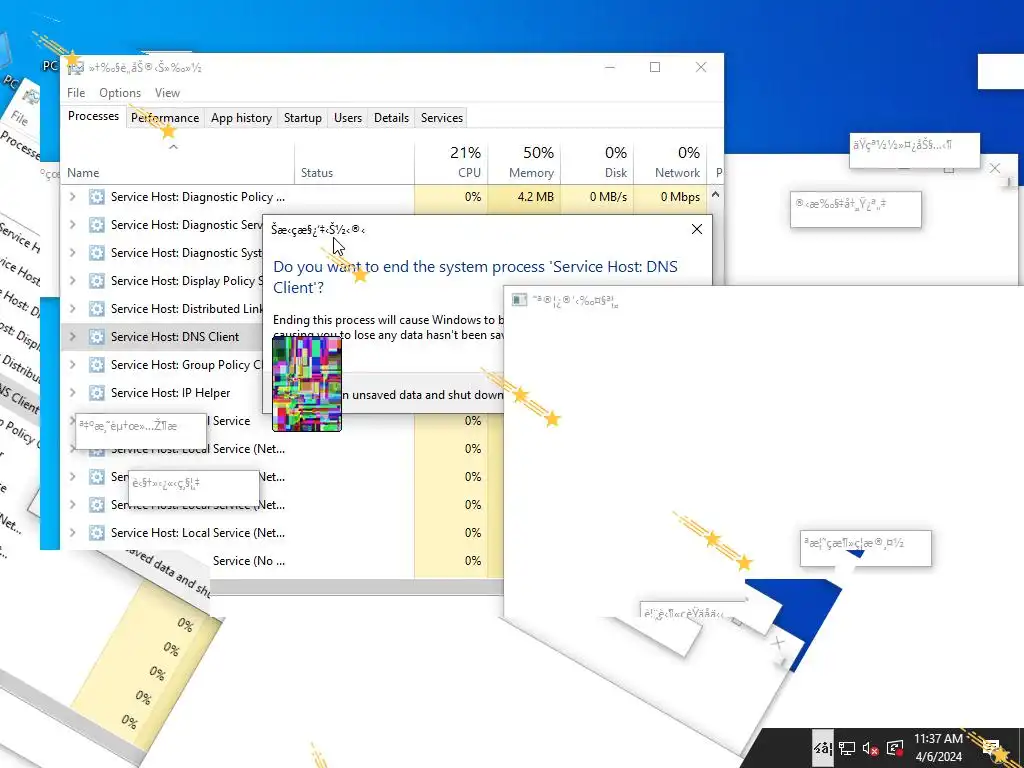Screen dimensions: 1024x768
Task: Expand the Service Host: Diagnostic Serv row
Action: pos(72,225)
